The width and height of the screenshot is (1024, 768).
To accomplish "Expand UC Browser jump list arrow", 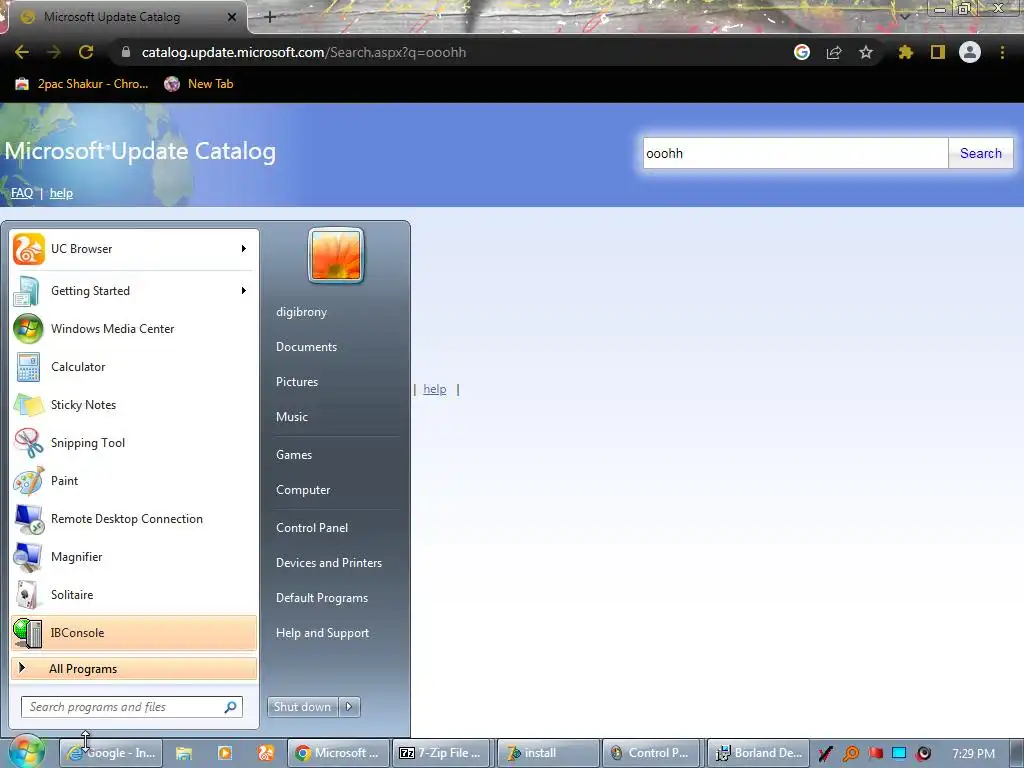I will tap(244, 249).
